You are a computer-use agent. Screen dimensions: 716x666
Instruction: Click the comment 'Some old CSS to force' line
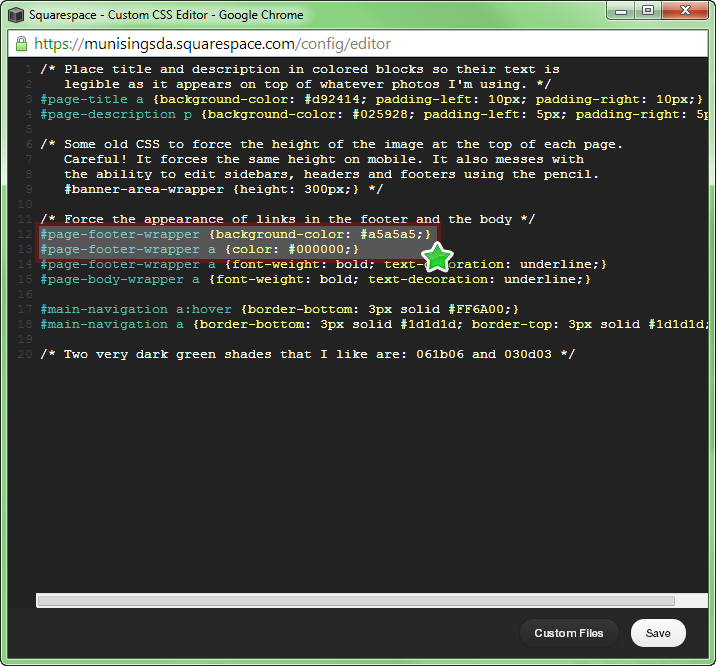(332, 144)
